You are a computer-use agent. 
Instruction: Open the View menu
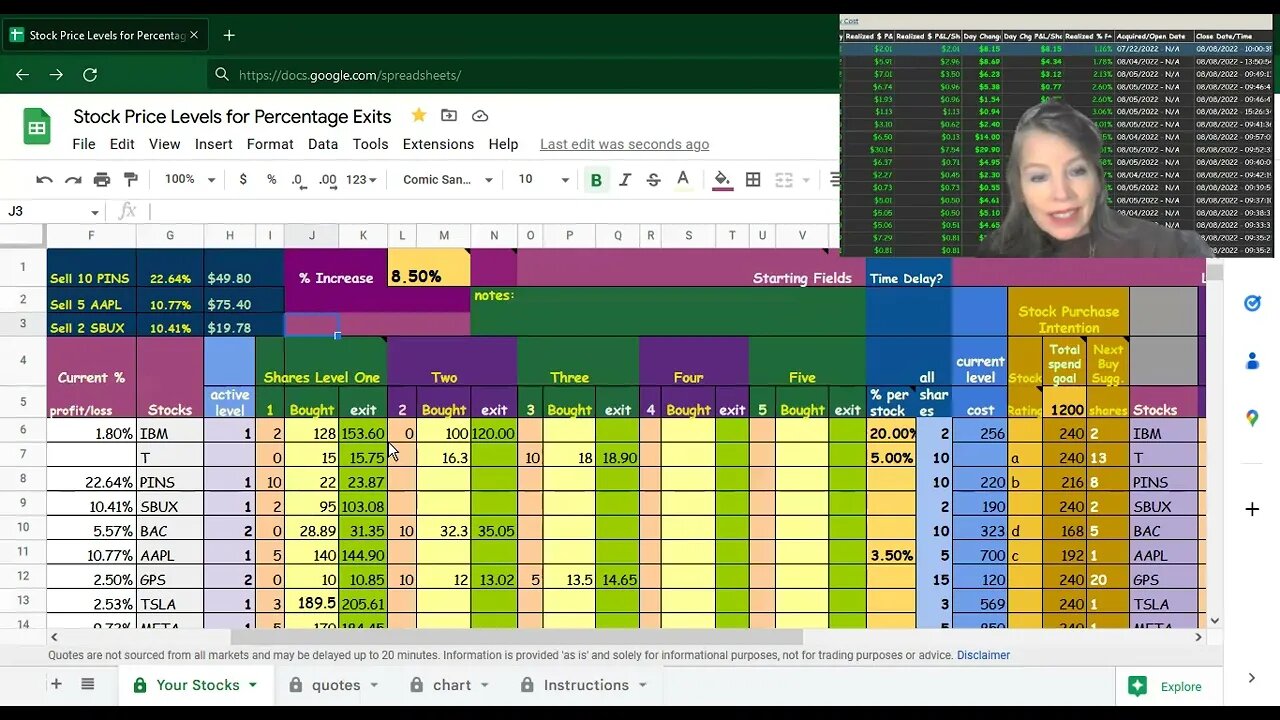point(165,144)
